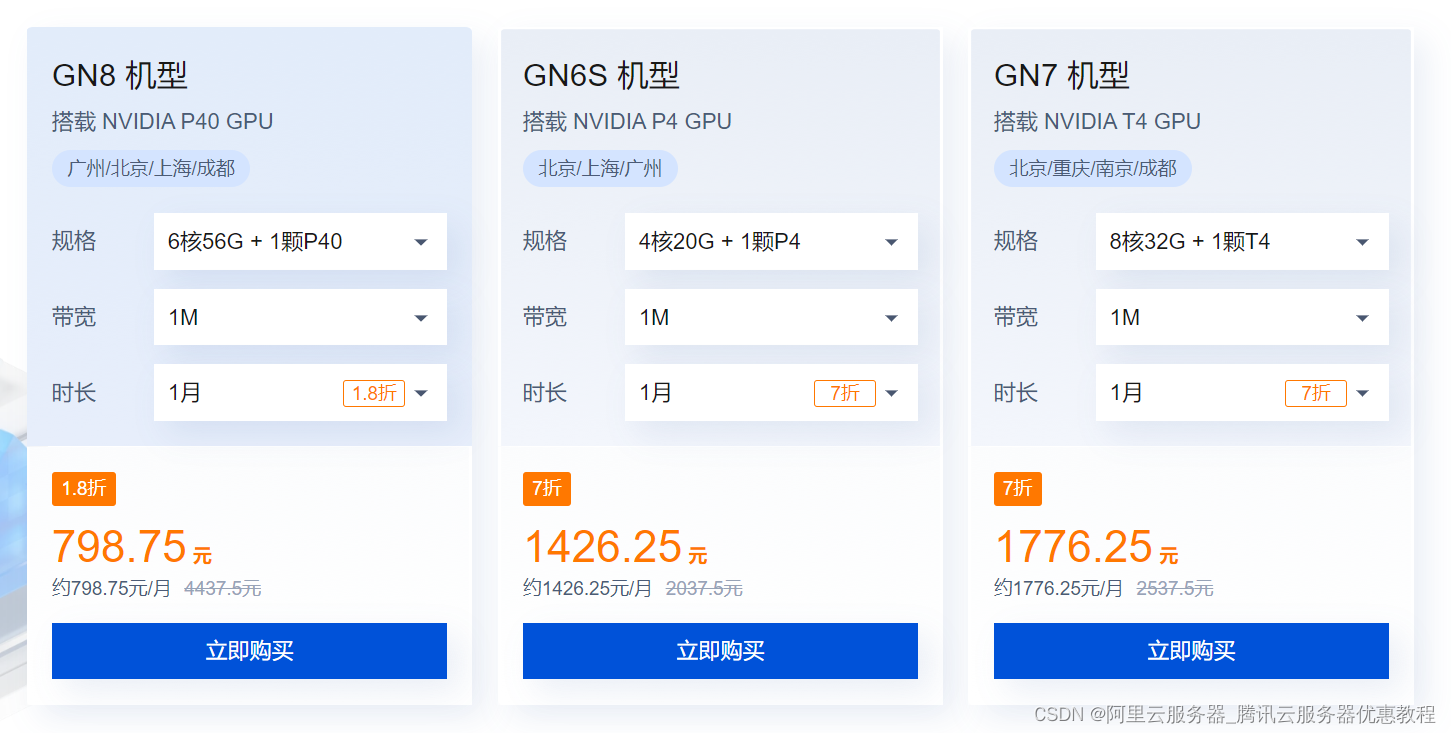
Task: Click the 搭载 NVIDIA P4 GPU subtitle
Action: [x=627, y=122]
